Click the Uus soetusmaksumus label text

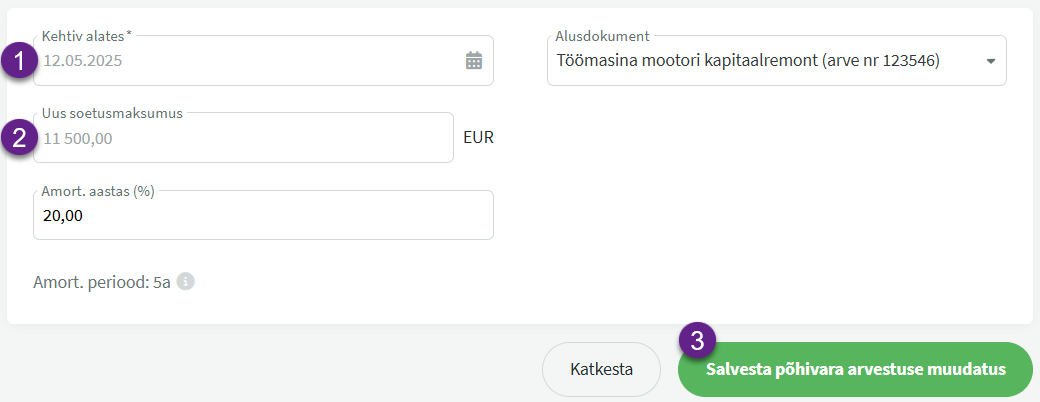112,113
